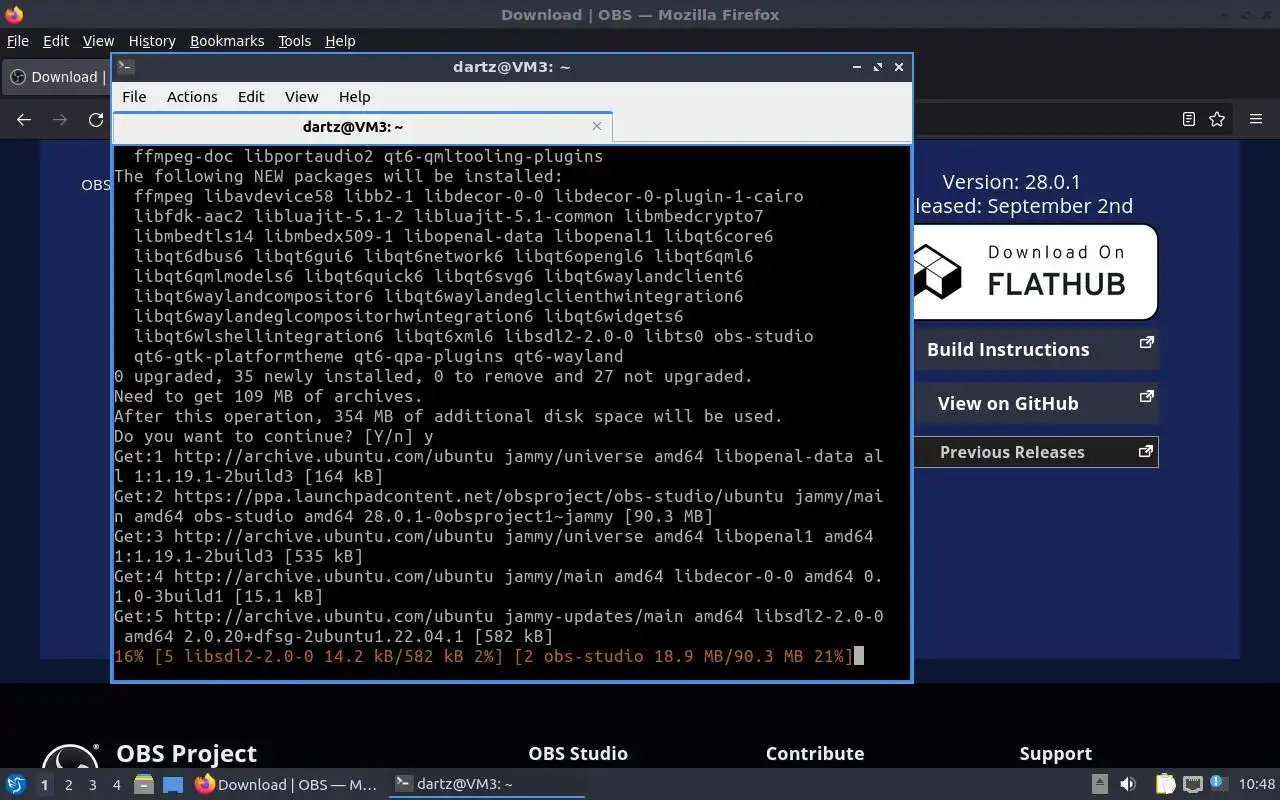
Task: Open the terminal Actions menu
Action: [x=192, y=97]
